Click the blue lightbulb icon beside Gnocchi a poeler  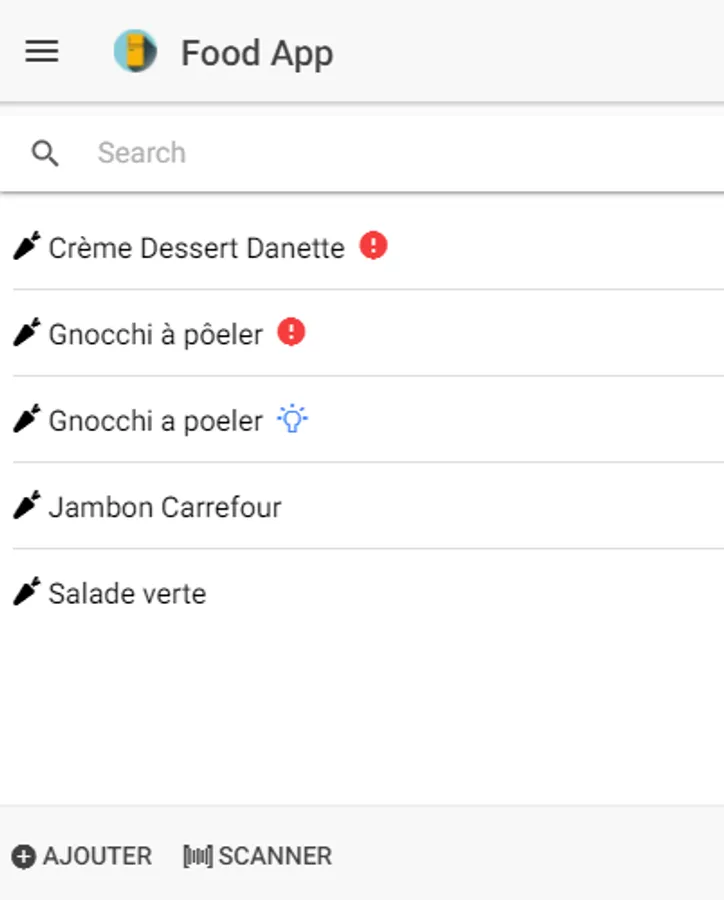[291, 419]
